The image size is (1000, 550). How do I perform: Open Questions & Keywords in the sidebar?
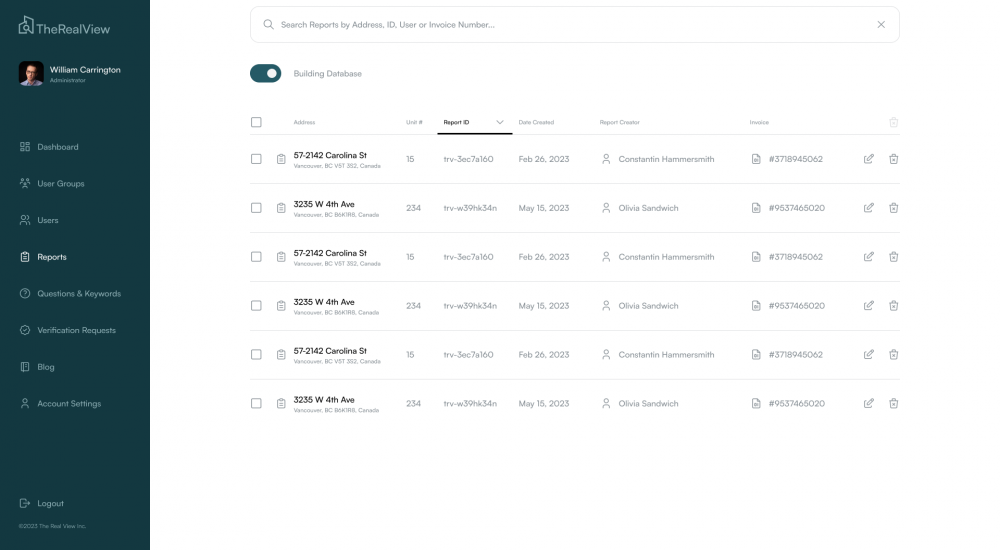[78, 294]
